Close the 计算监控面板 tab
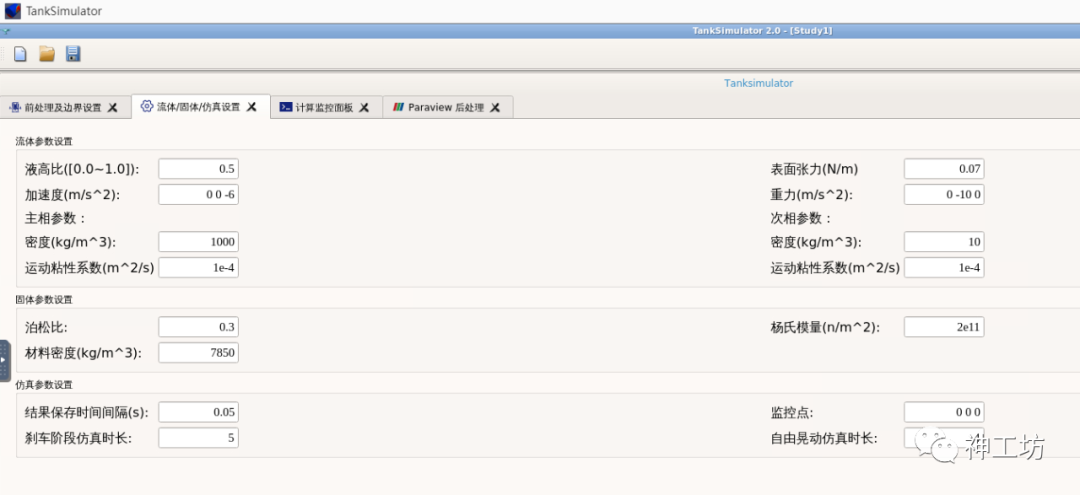This screenshot has height=495, width=1080. pos(364,107)
